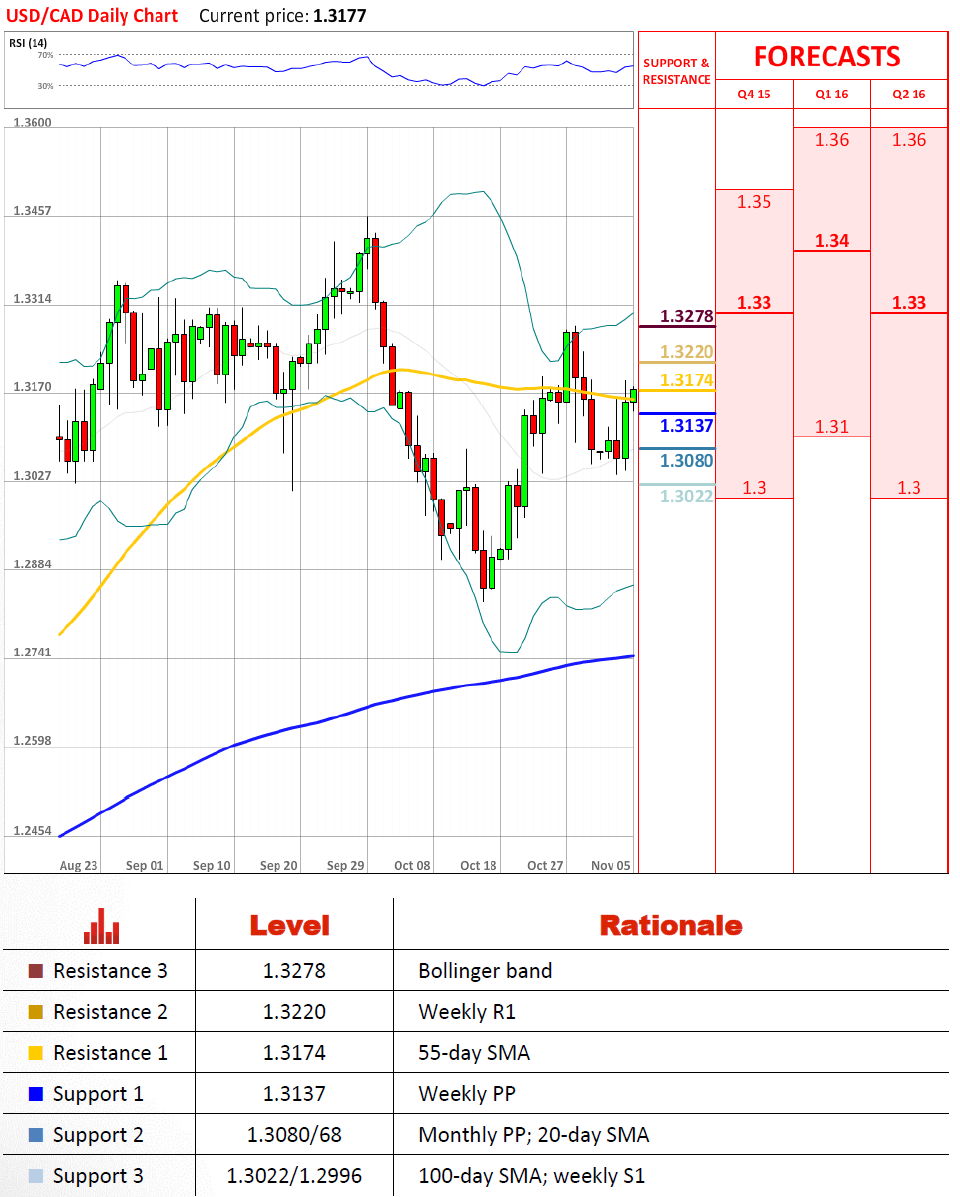Screen dimensions: 960x1197
Task: Click the 1.35 value in Q4 15 column
Action: [x=754, y=202]
